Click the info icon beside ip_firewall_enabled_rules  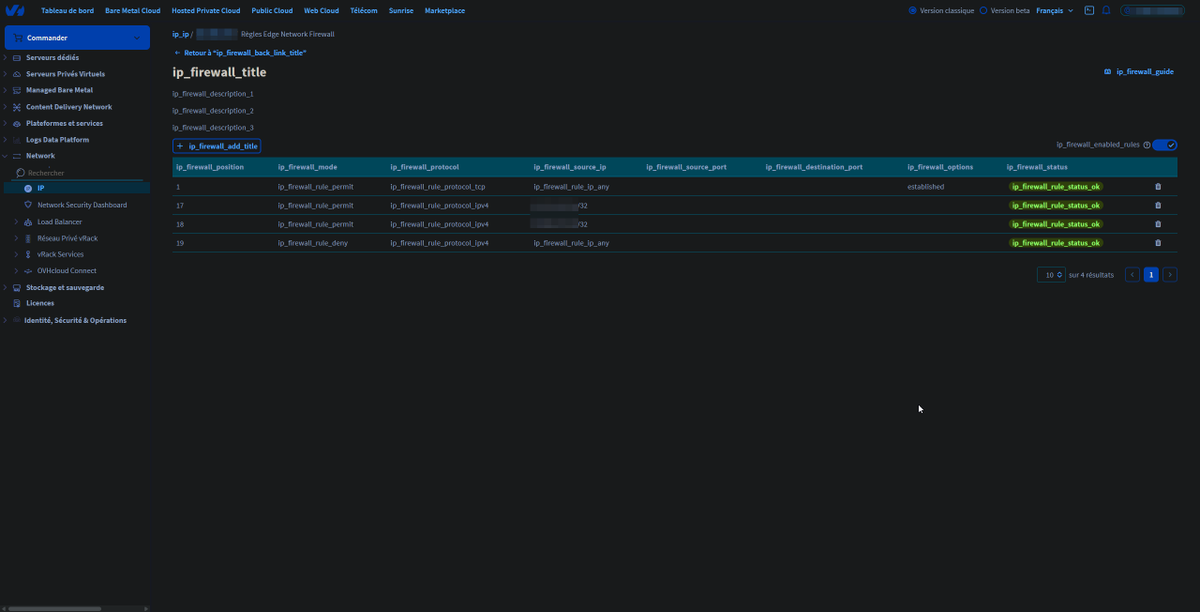(1146, 145)
